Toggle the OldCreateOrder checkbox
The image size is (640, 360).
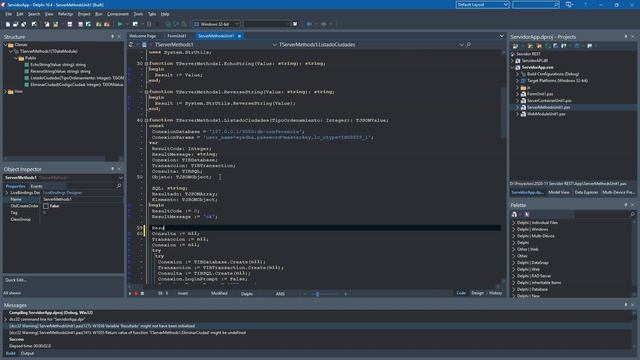(x=46, y=206)
